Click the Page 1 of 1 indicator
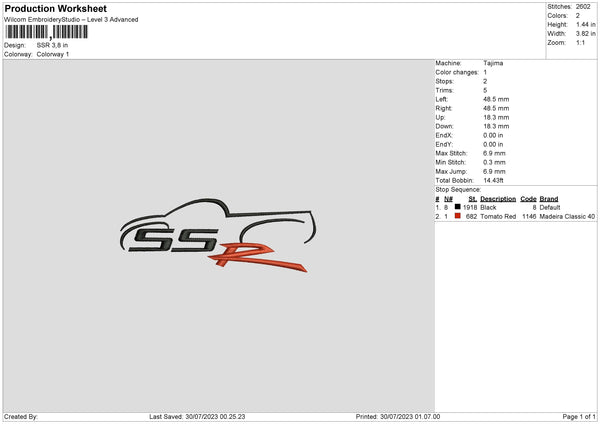This screenshot has height=424, width=600. point(579,416)
